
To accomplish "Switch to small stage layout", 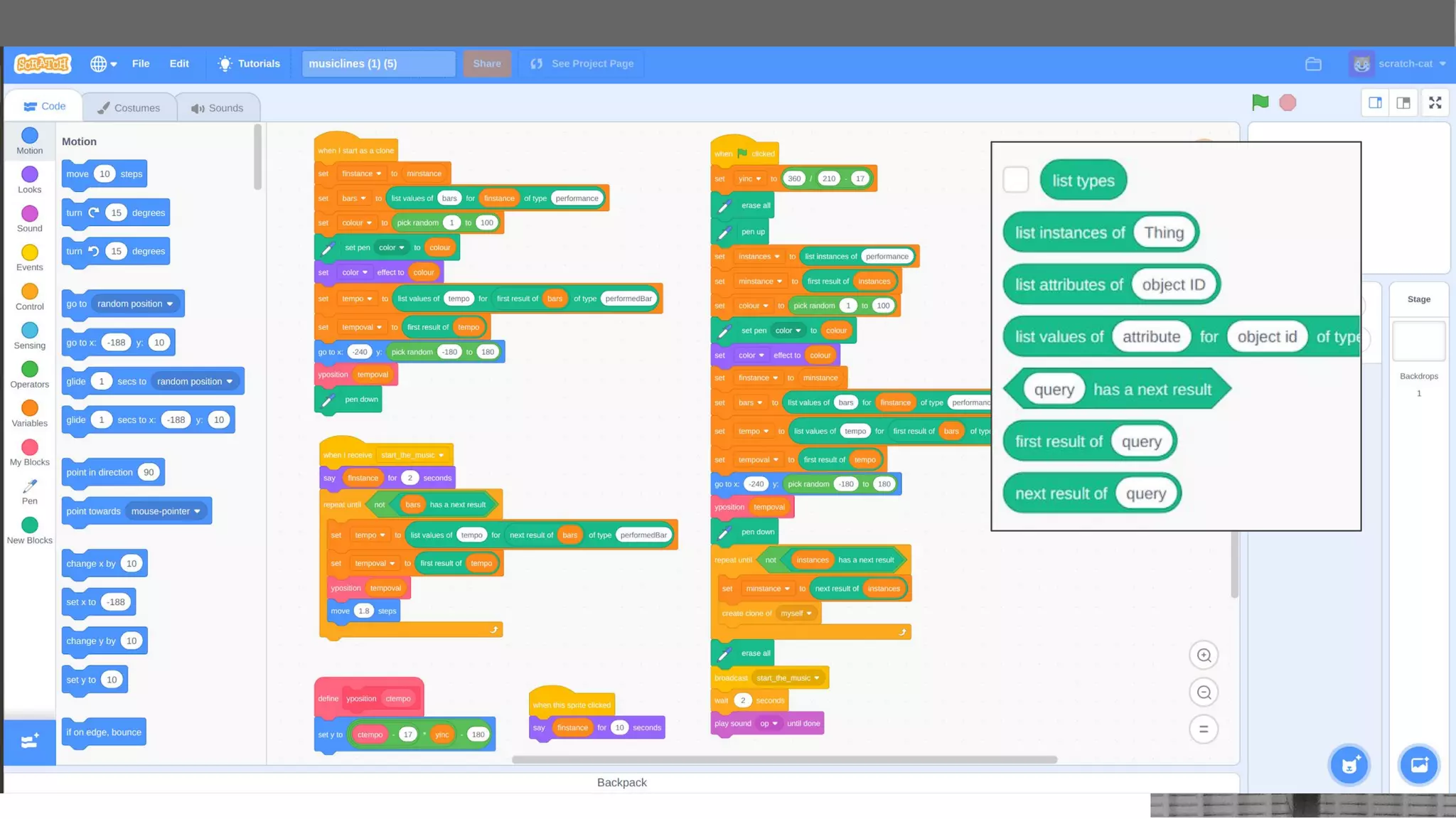I will [x=1375, y=103].
